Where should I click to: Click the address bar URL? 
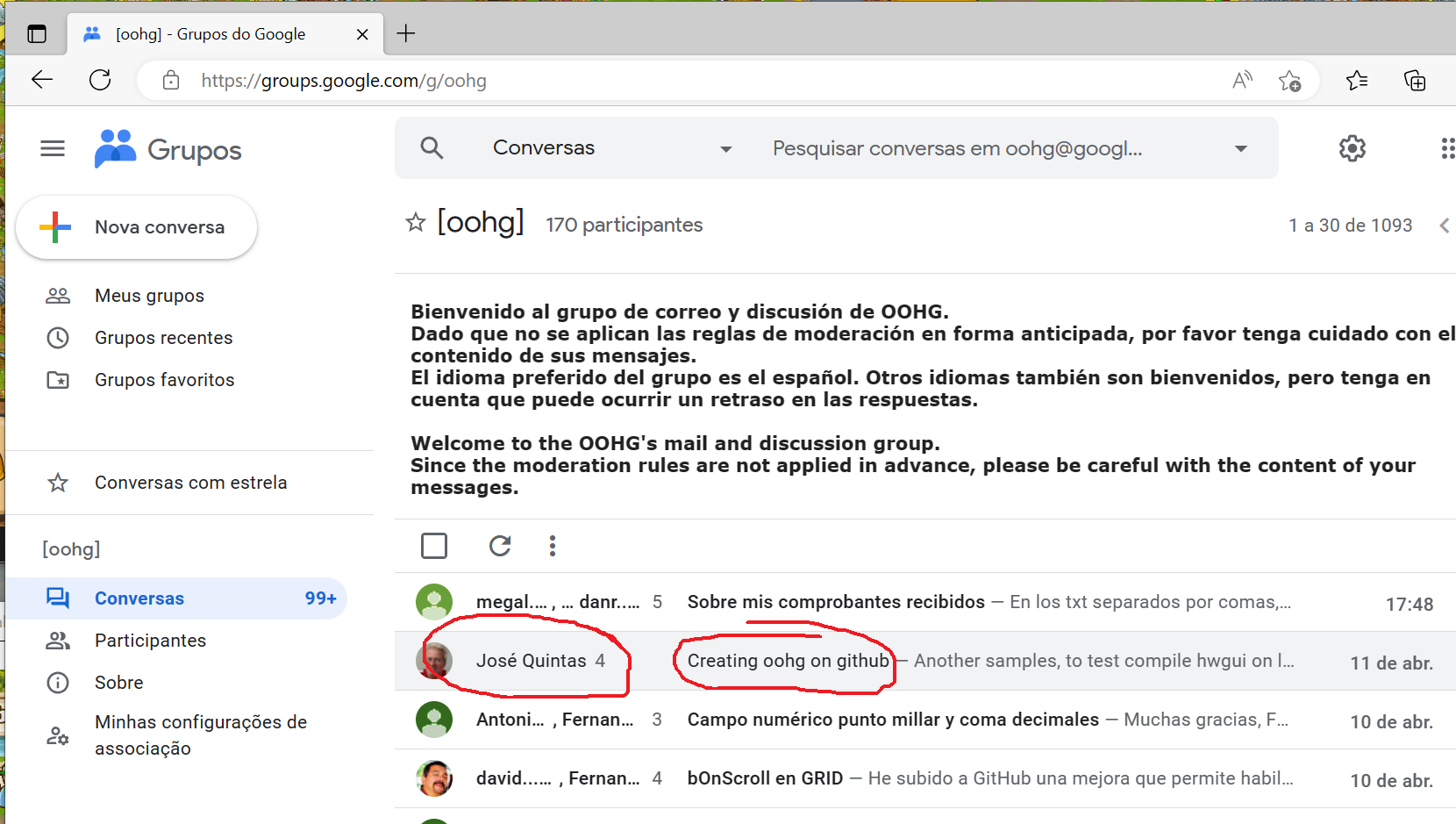344,81
